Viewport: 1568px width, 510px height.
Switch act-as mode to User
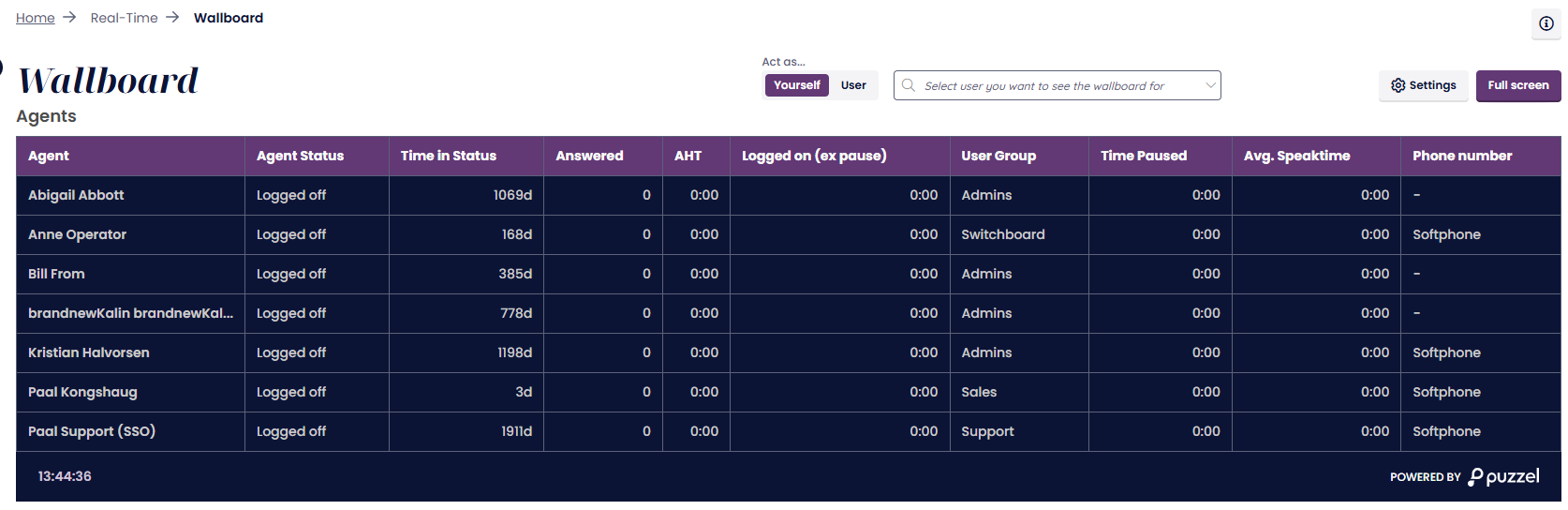point(853,85)
